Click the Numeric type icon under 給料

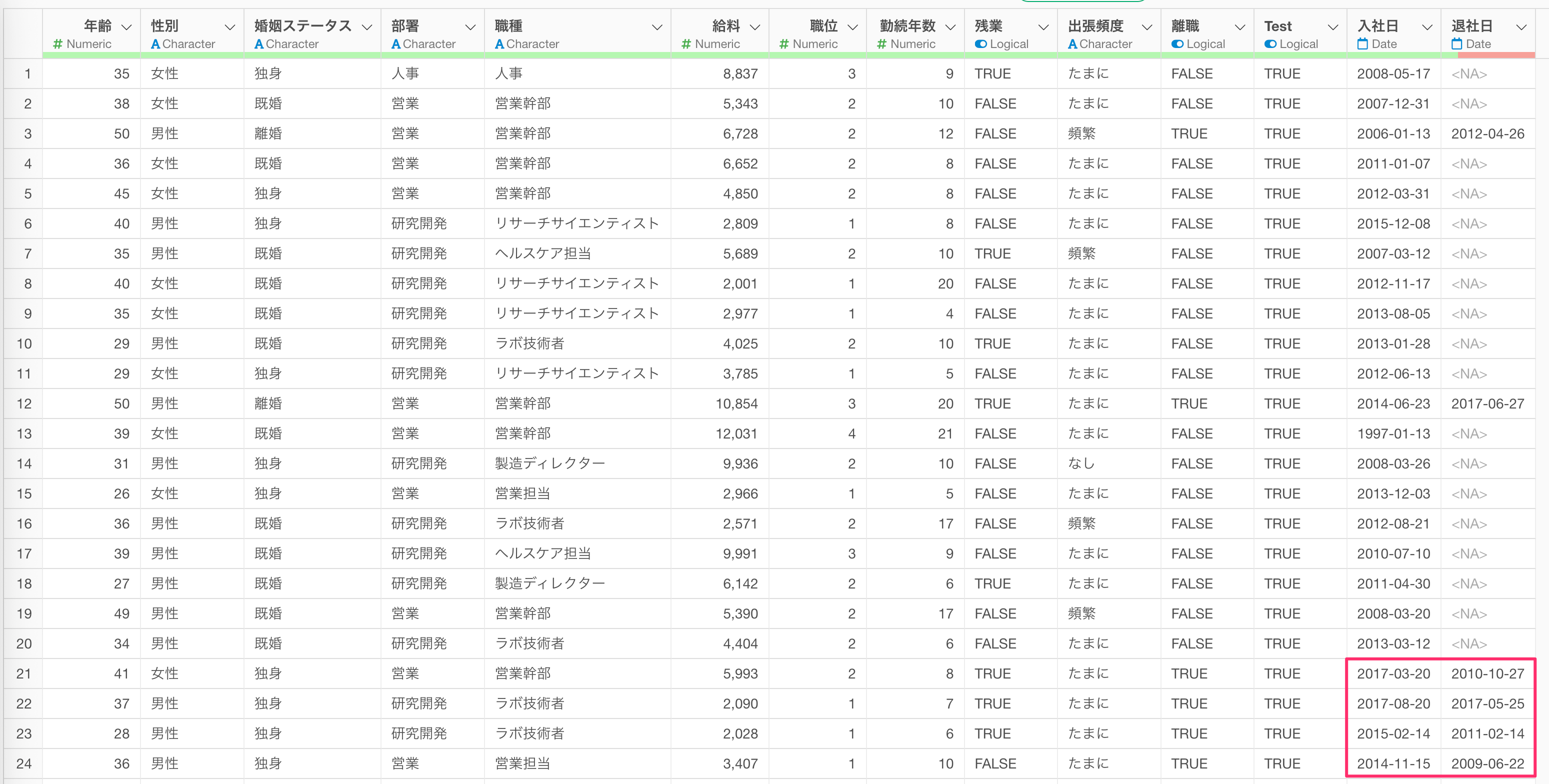[x=686, y=44]
